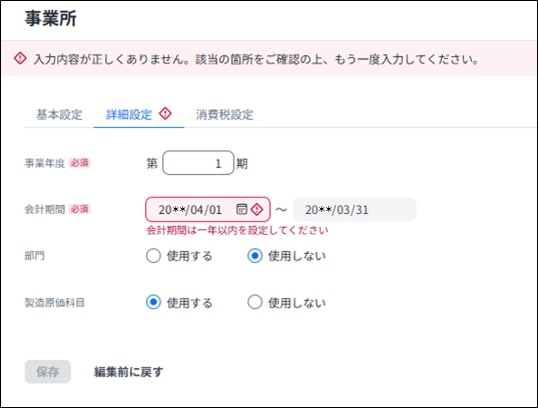Click the alert icon in the error banner

(x=20, y=58)
